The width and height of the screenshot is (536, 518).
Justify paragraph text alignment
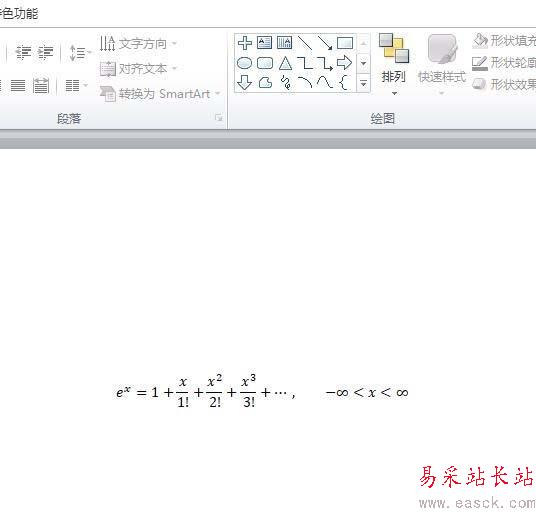click(x=18, y=85)
